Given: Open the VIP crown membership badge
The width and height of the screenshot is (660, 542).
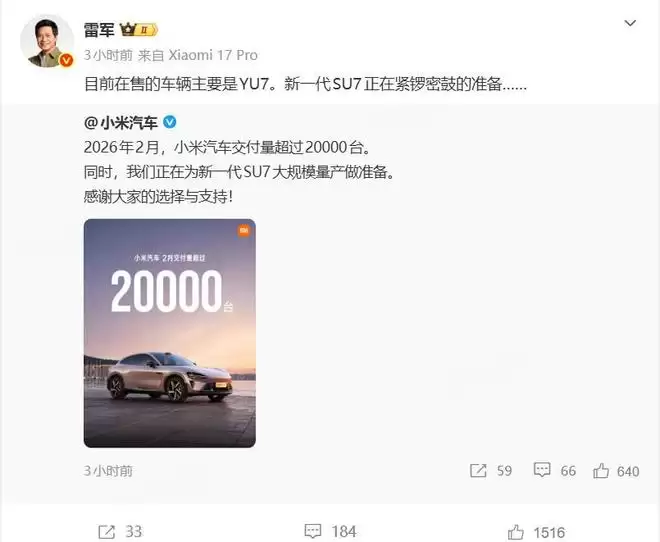Looking at the screenshot, I should click(x=138, y=30).
